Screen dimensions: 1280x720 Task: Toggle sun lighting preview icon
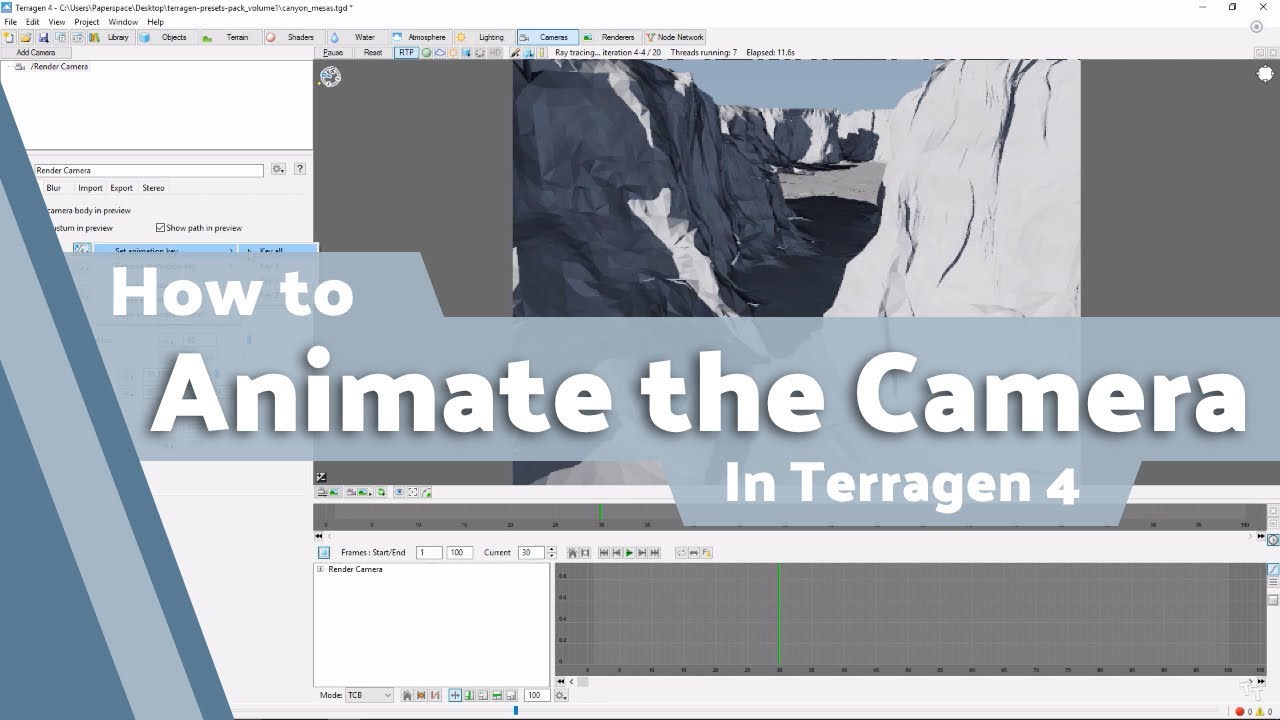coord(453,52)
